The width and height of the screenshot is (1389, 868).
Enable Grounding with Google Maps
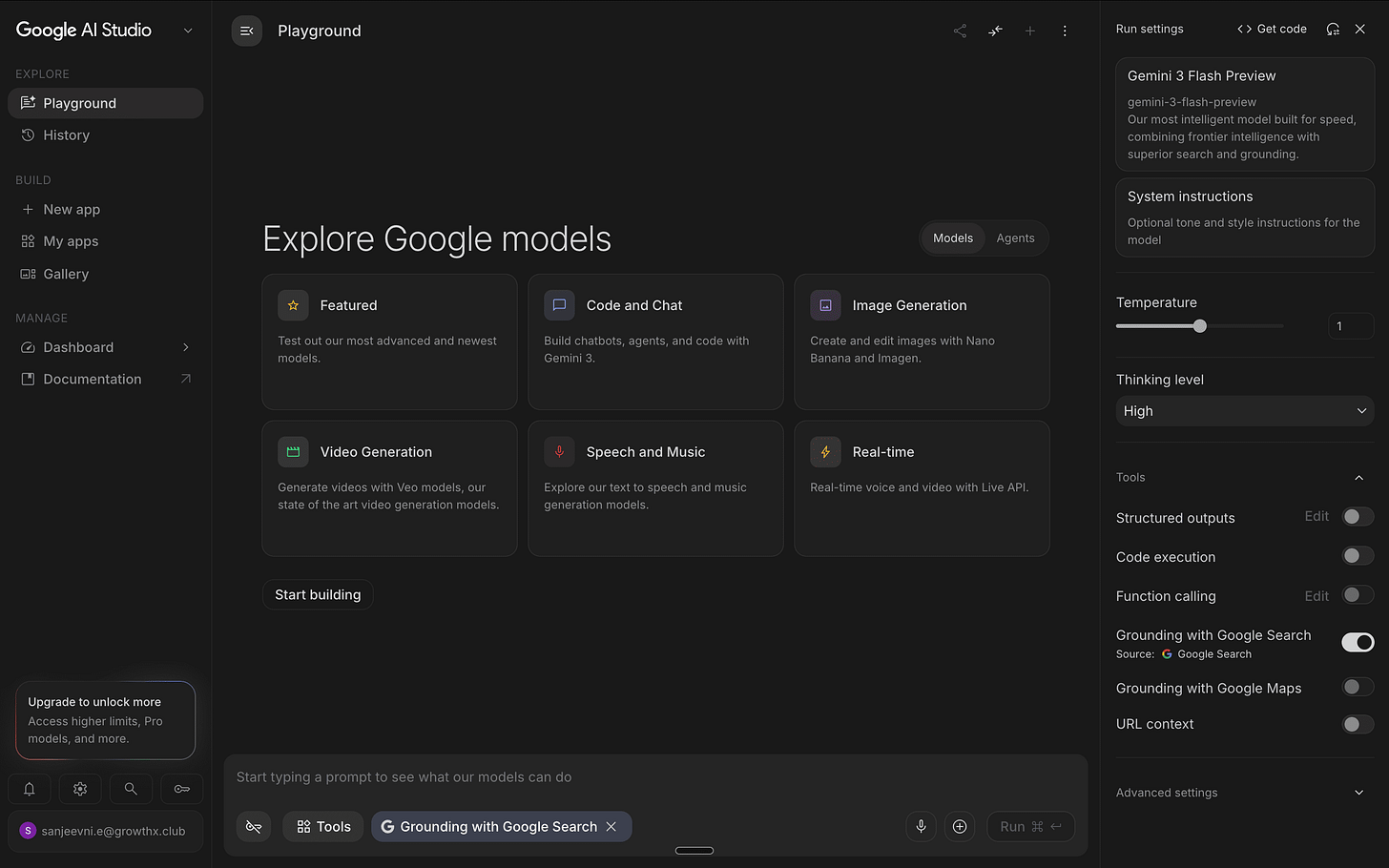[1358, 687]
